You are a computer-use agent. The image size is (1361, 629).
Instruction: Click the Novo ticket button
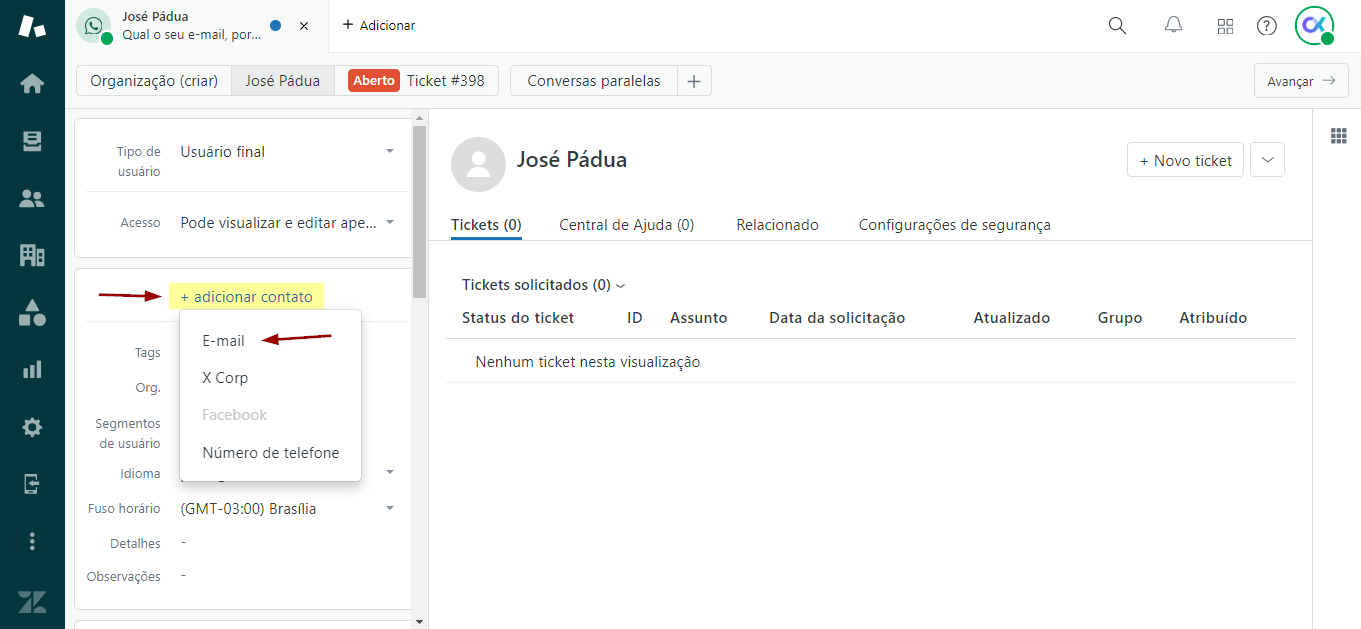click(1185, 160)
